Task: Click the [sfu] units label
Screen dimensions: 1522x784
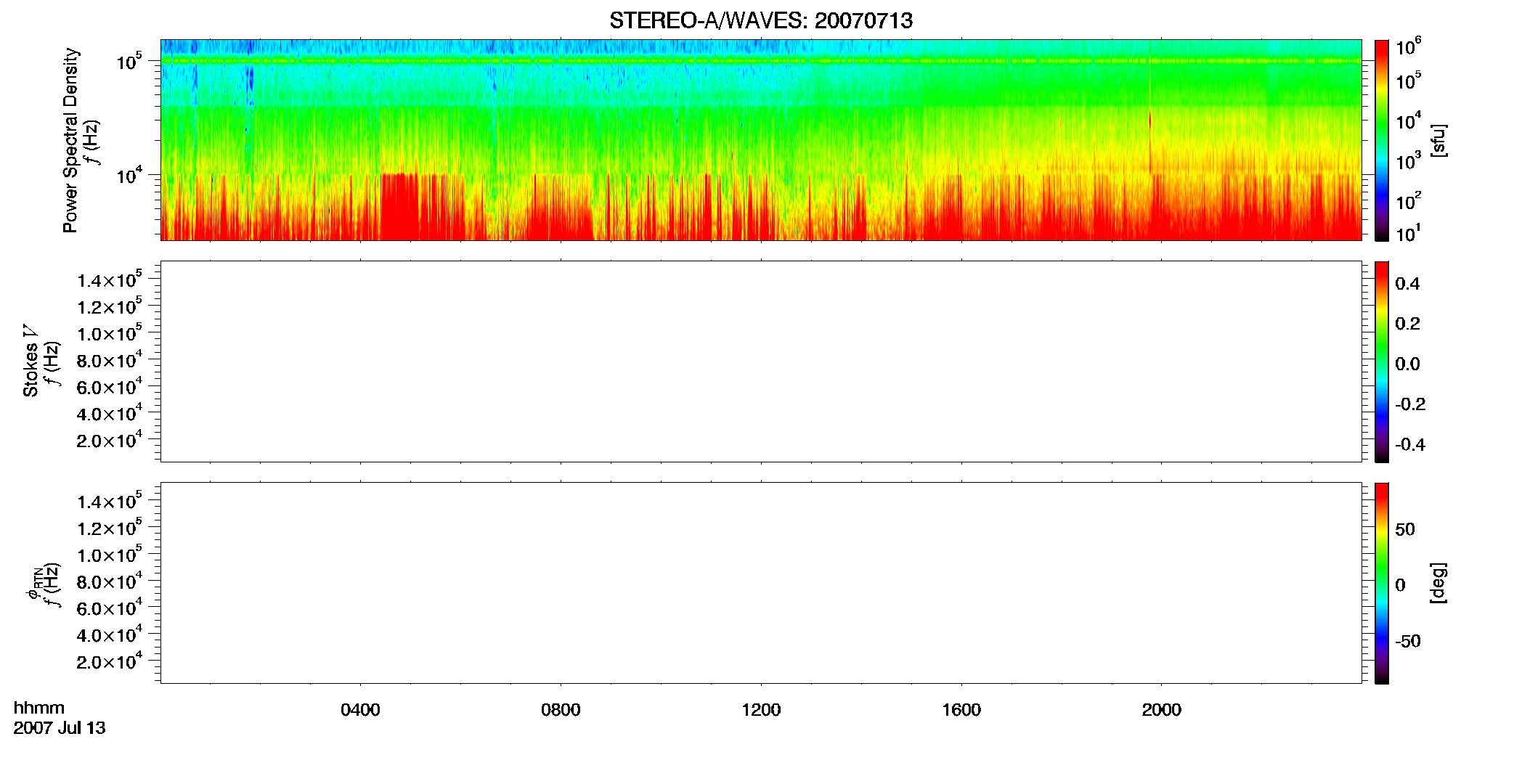Action: (x=1438, y=140)
